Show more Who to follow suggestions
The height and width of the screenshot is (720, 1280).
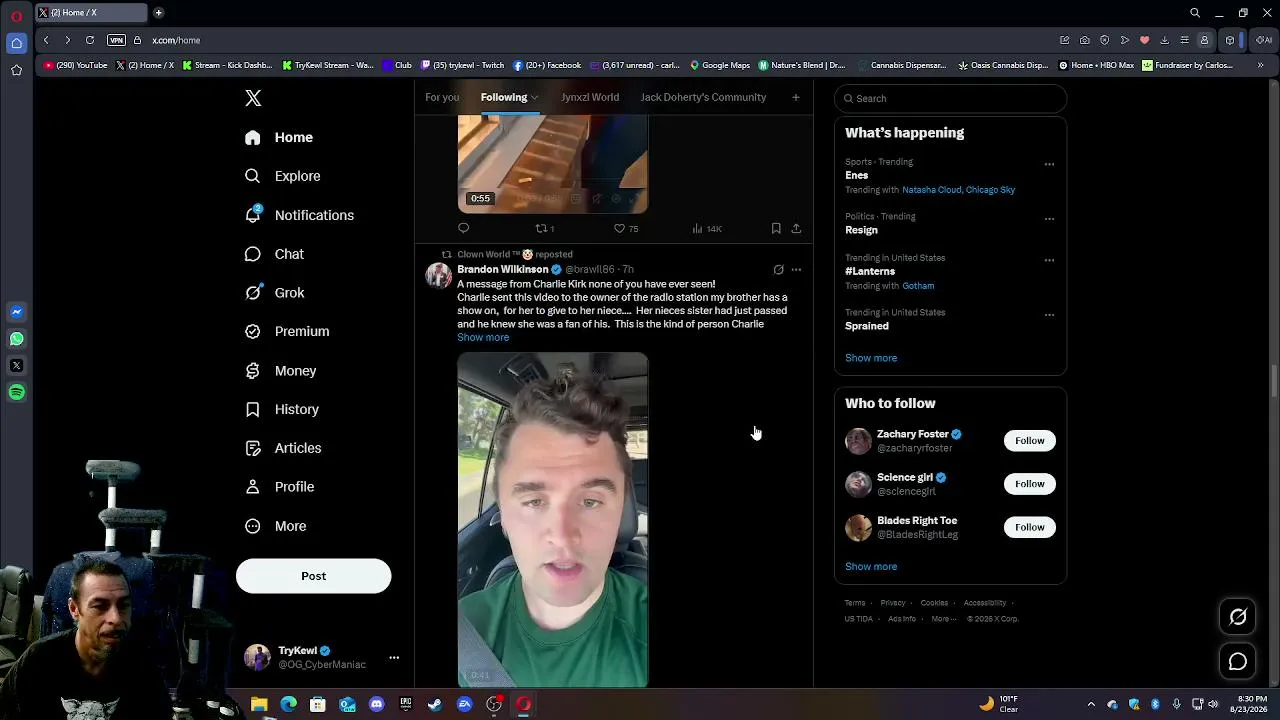coord(871,566)
